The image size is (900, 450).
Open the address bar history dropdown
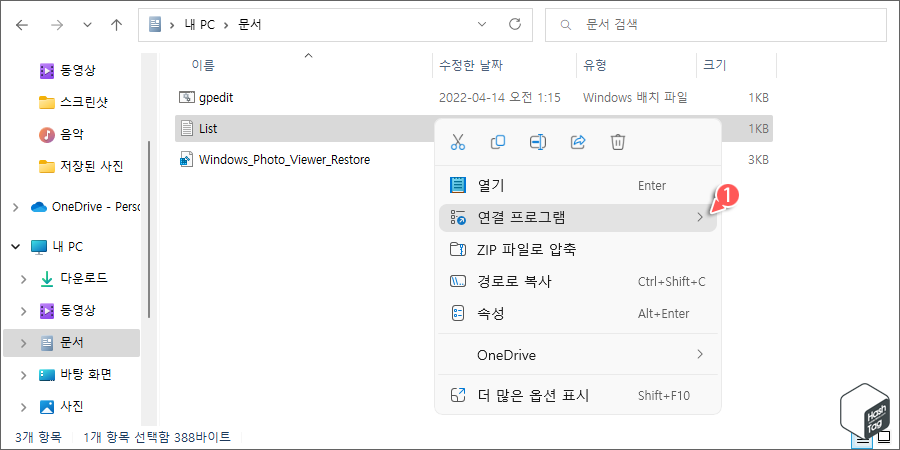point(482,24)
